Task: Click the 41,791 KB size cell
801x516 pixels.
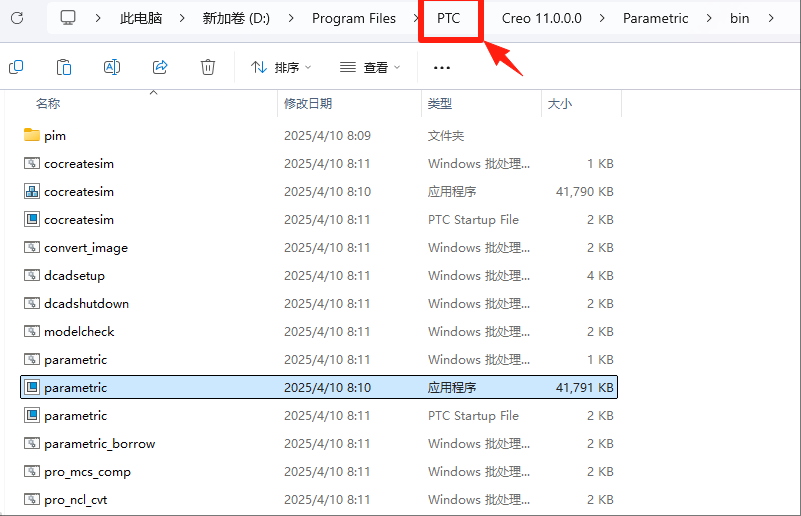Action: click(584, 387)
